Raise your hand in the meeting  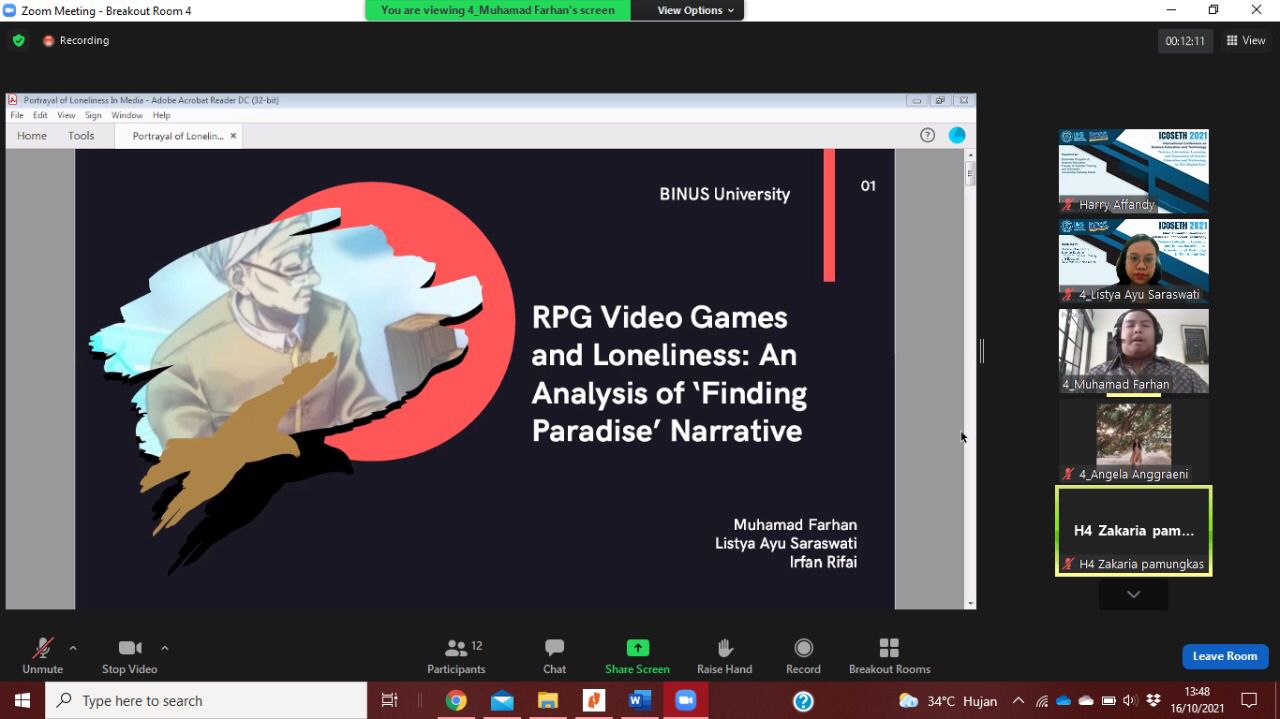tap(724, 655)
